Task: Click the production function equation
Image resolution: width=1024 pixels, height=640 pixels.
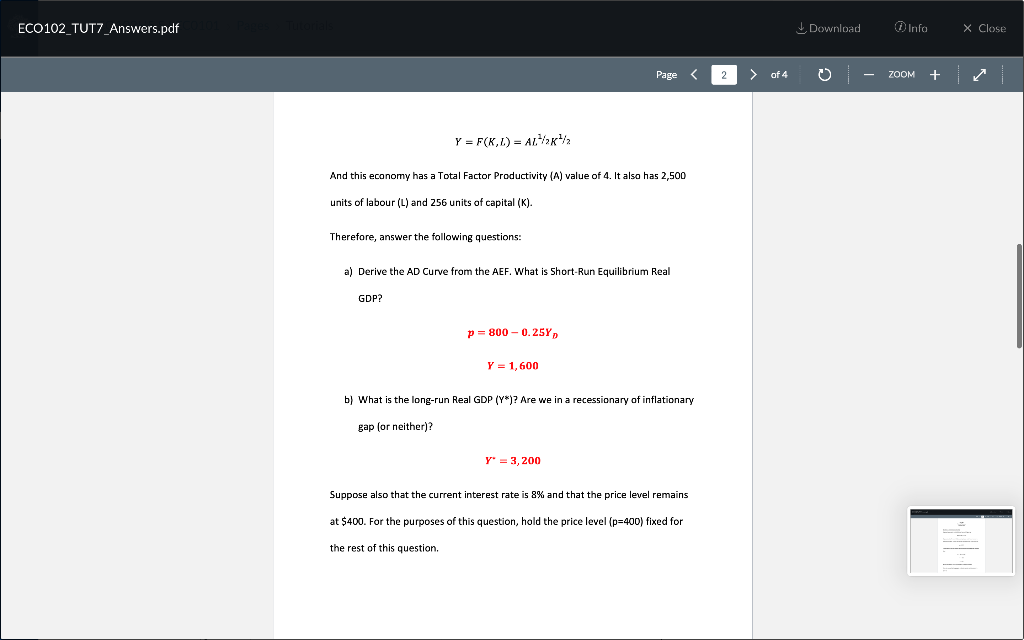Action: (512, 140)
